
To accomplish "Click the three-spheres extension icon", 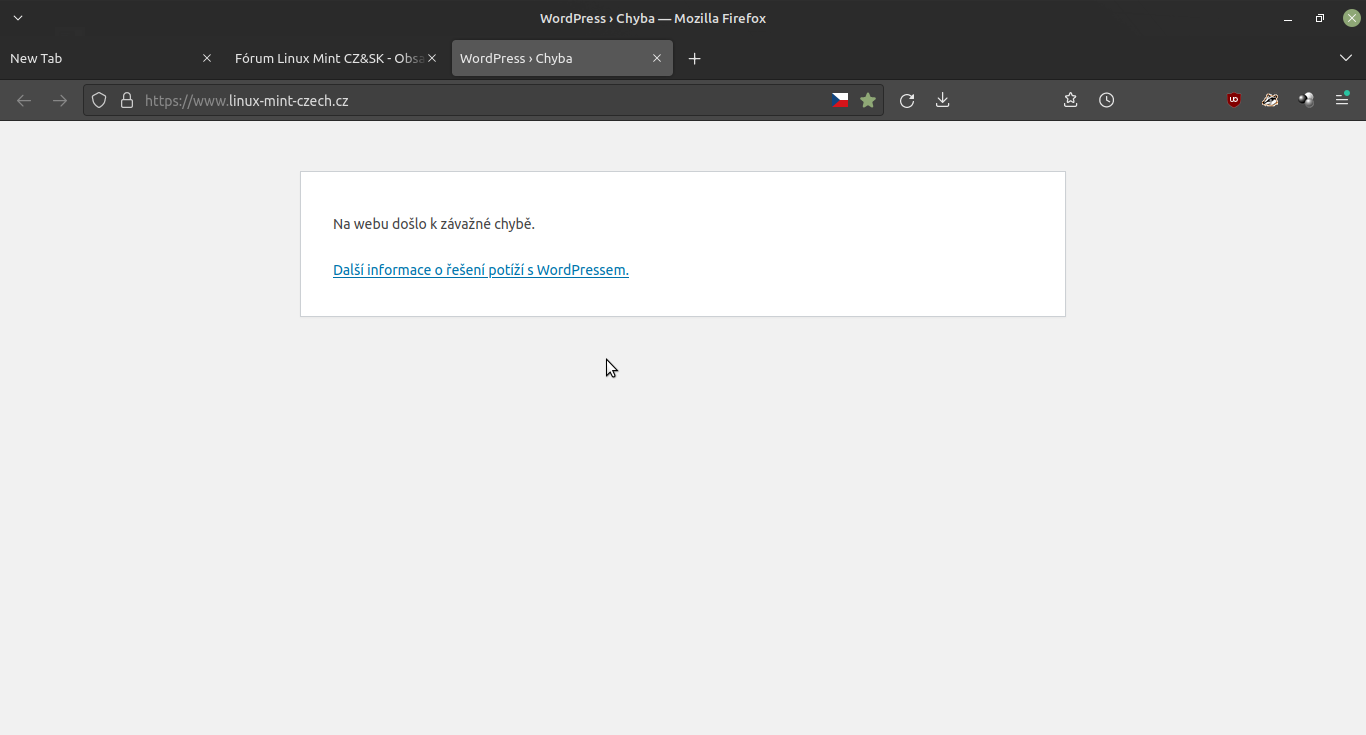I will pyautogui.click(x=1306, y=100).
